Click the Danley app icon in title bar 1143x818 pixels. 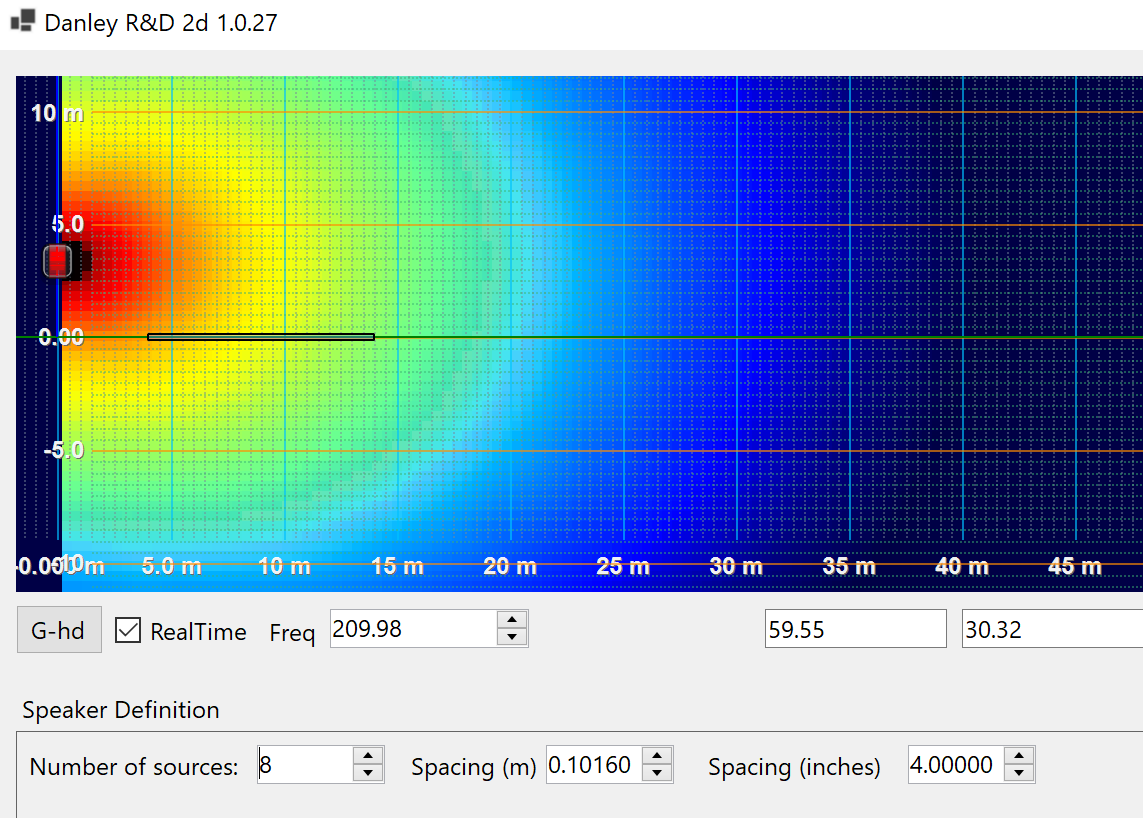point(22,22)
